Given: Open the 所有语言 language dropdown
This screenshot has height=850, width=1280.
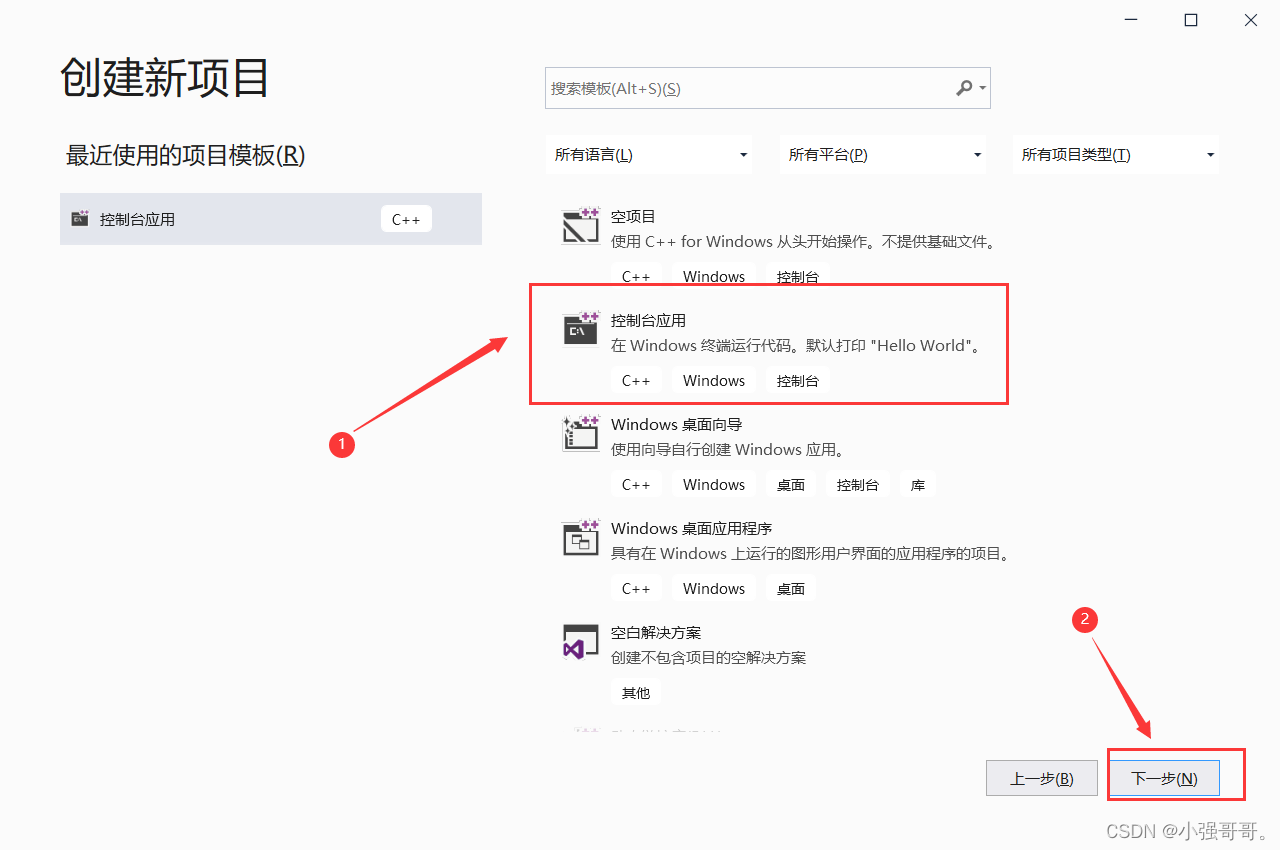Looking at the screenshot, I should [x=648, y=154].
